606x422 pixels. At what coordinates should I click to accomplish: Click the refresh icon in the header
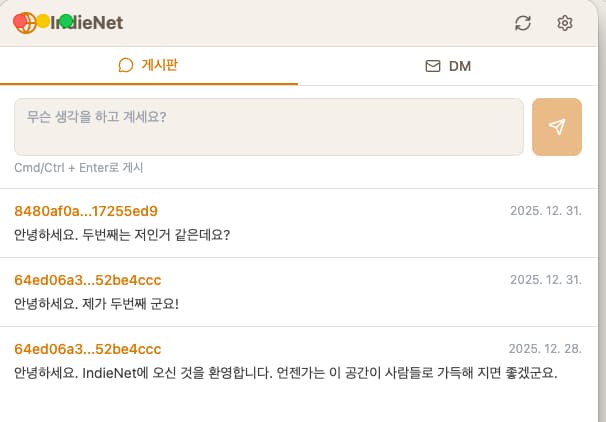(x=523, y=23)
